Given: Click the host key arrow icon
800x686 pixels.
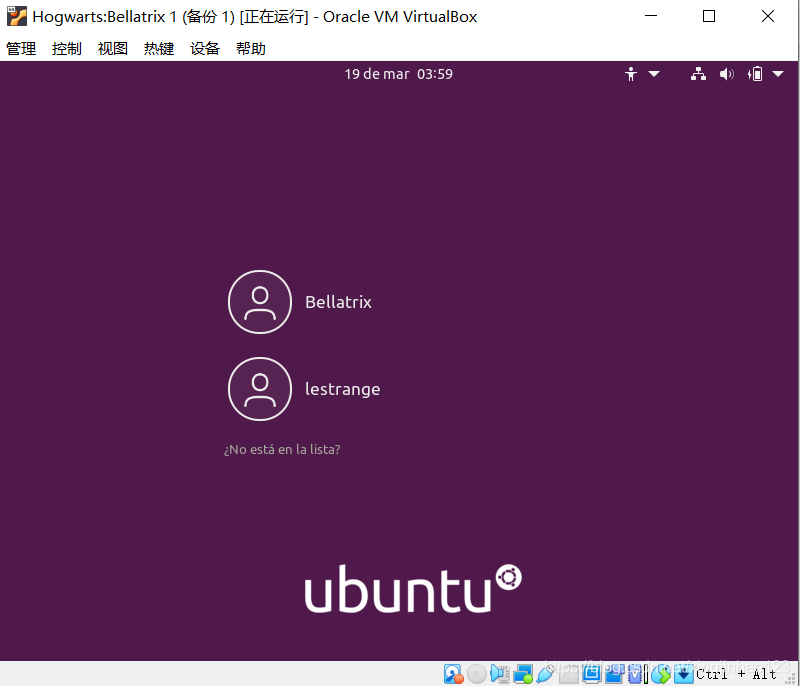Looking at the screenshot, I should (684, 674).
